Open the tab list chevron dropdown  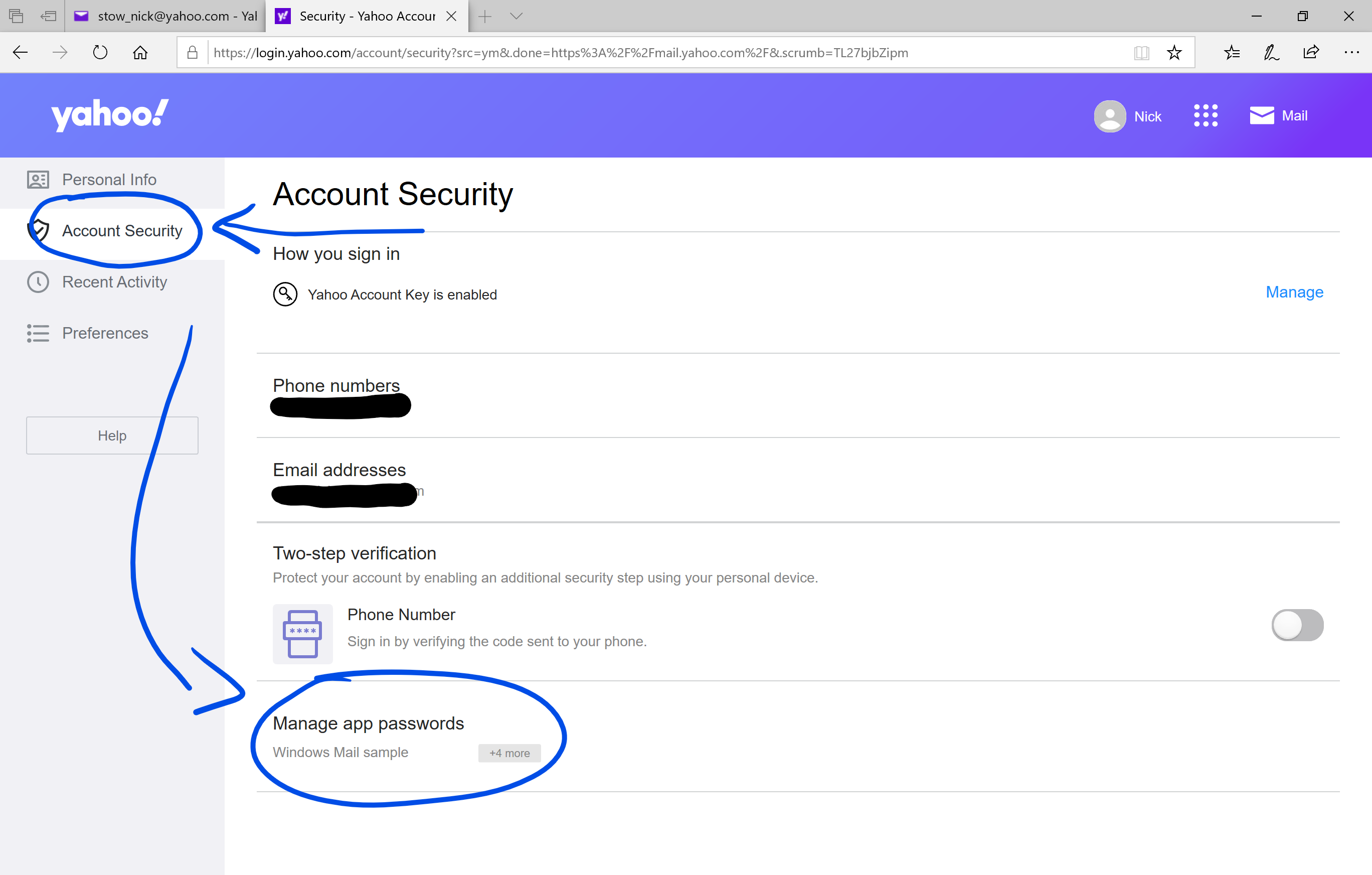pyautogui.click(x=516, y=16)
